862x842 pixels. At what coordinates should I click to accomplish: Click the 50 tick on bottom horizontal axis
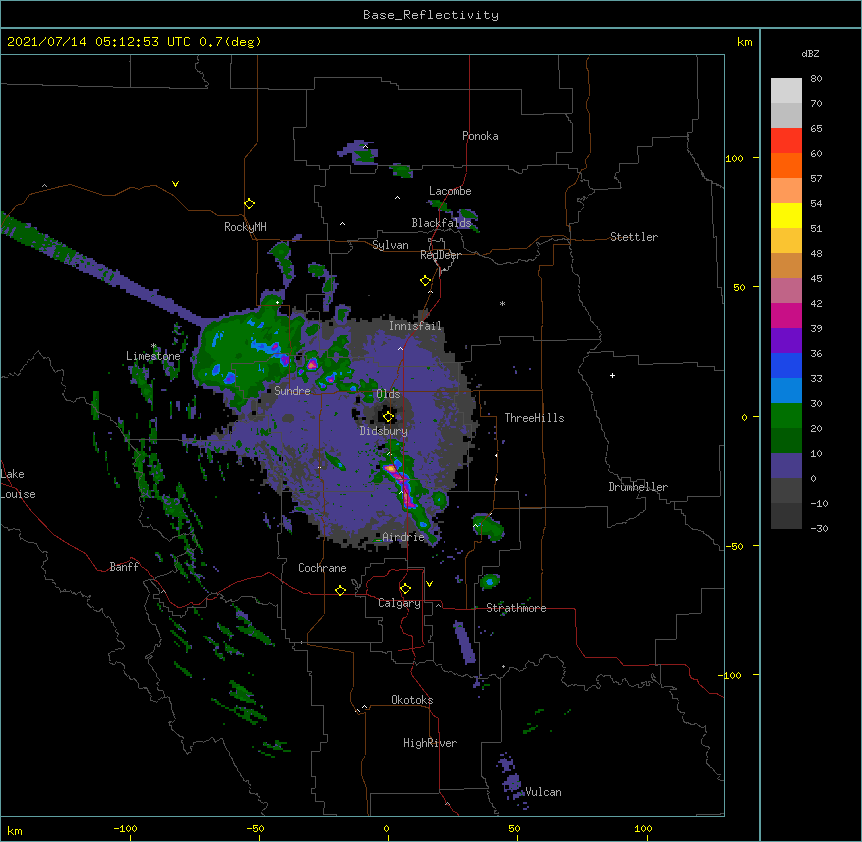click(x=514, y=828)
